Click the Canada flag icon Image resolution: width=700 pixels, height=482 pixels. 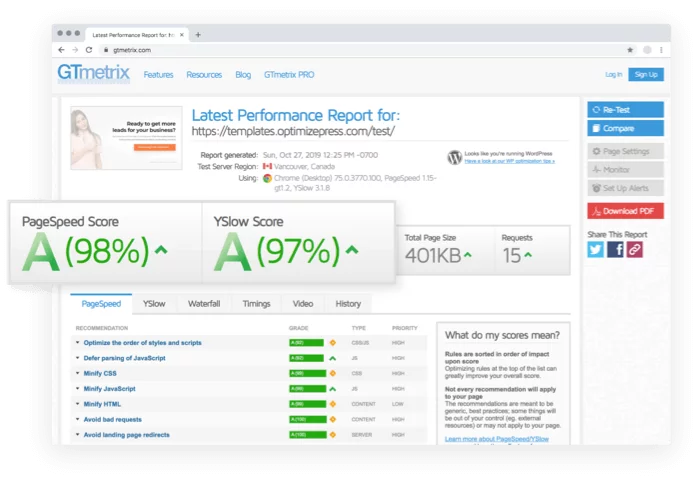(x=267, y=166)
